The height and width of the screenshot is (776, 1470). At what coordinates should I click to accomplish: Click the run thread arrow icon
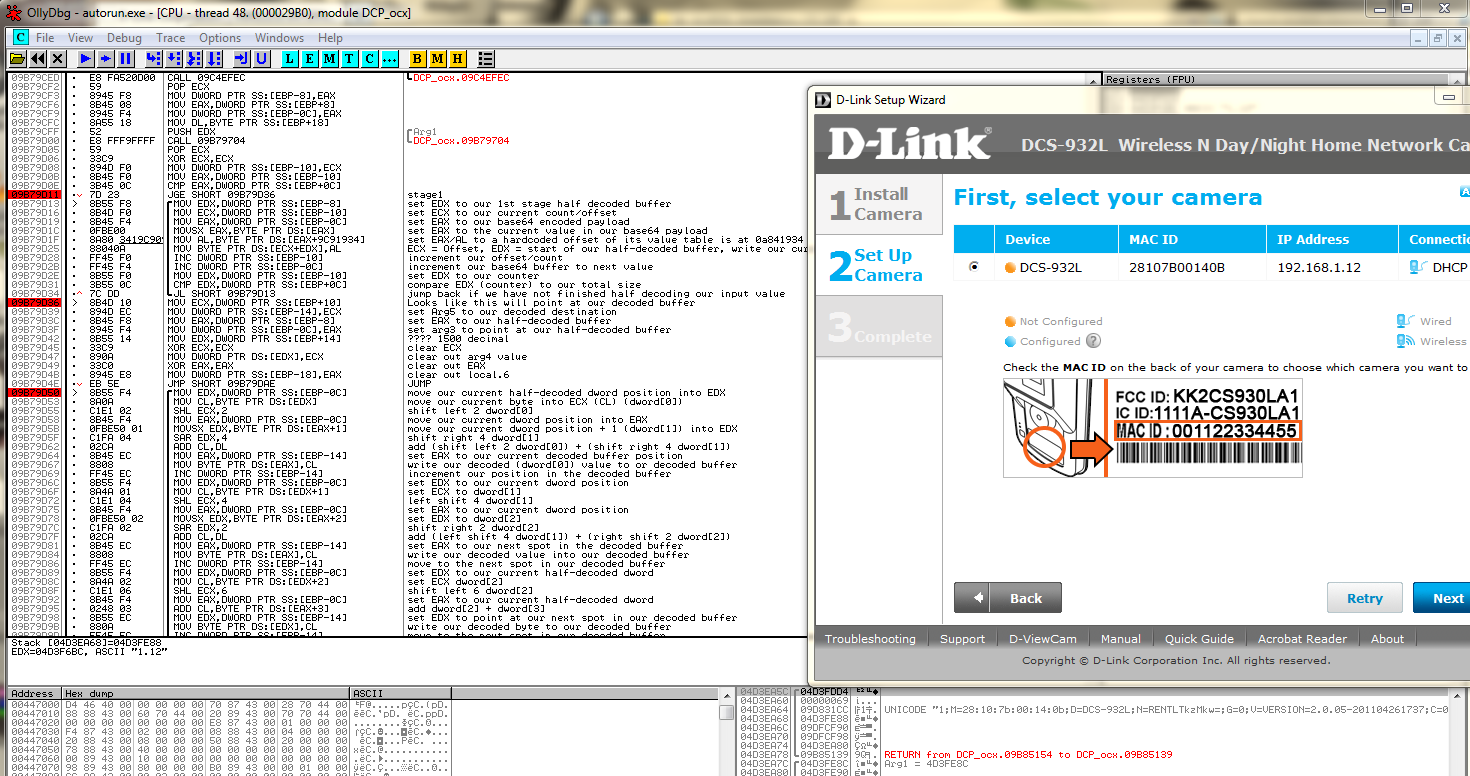pyautogui.click(x=105, y=59)
